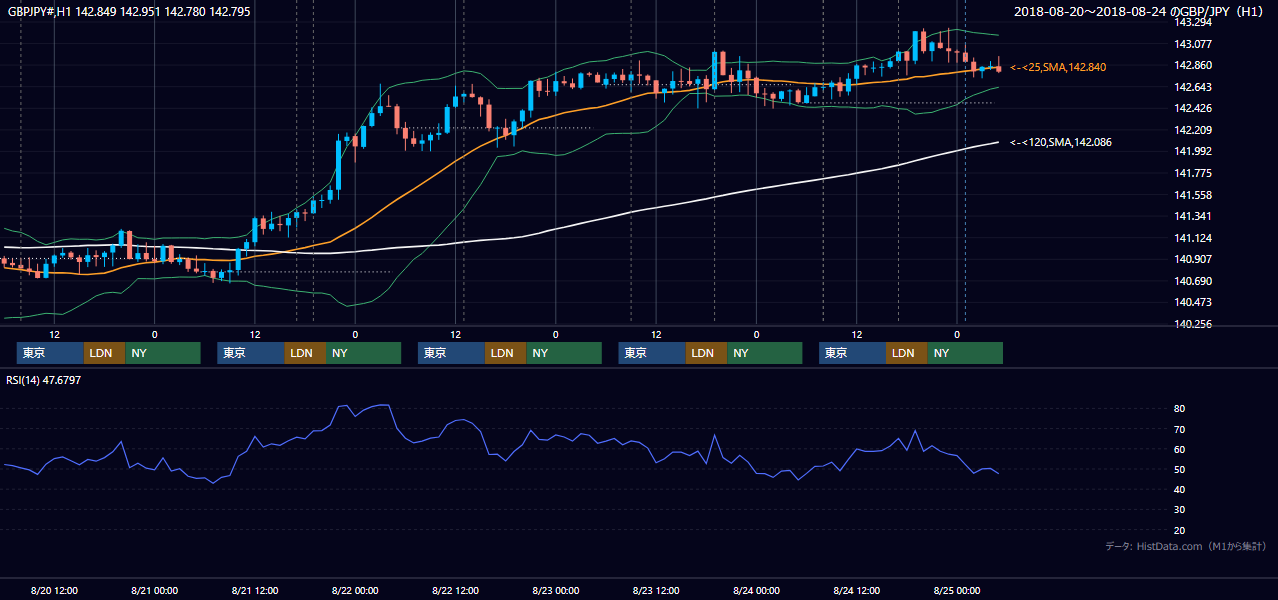Select NY session block above 8/25 00:00 label
Viewport: 1278px width, 600px height.
(965, 353)
